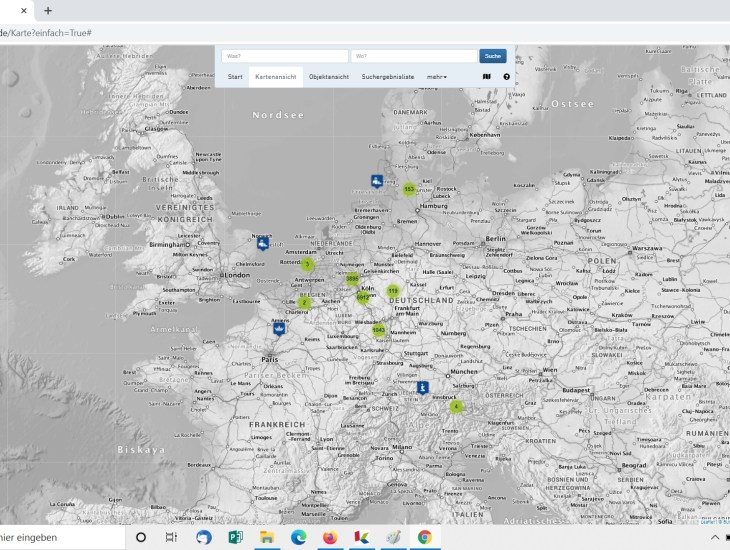Image resolution: width=730 pixels, height=550 pixels.
Task: Open the green cluster marker labeled 183
Action: pyautogui.click(x=408, y=188)
